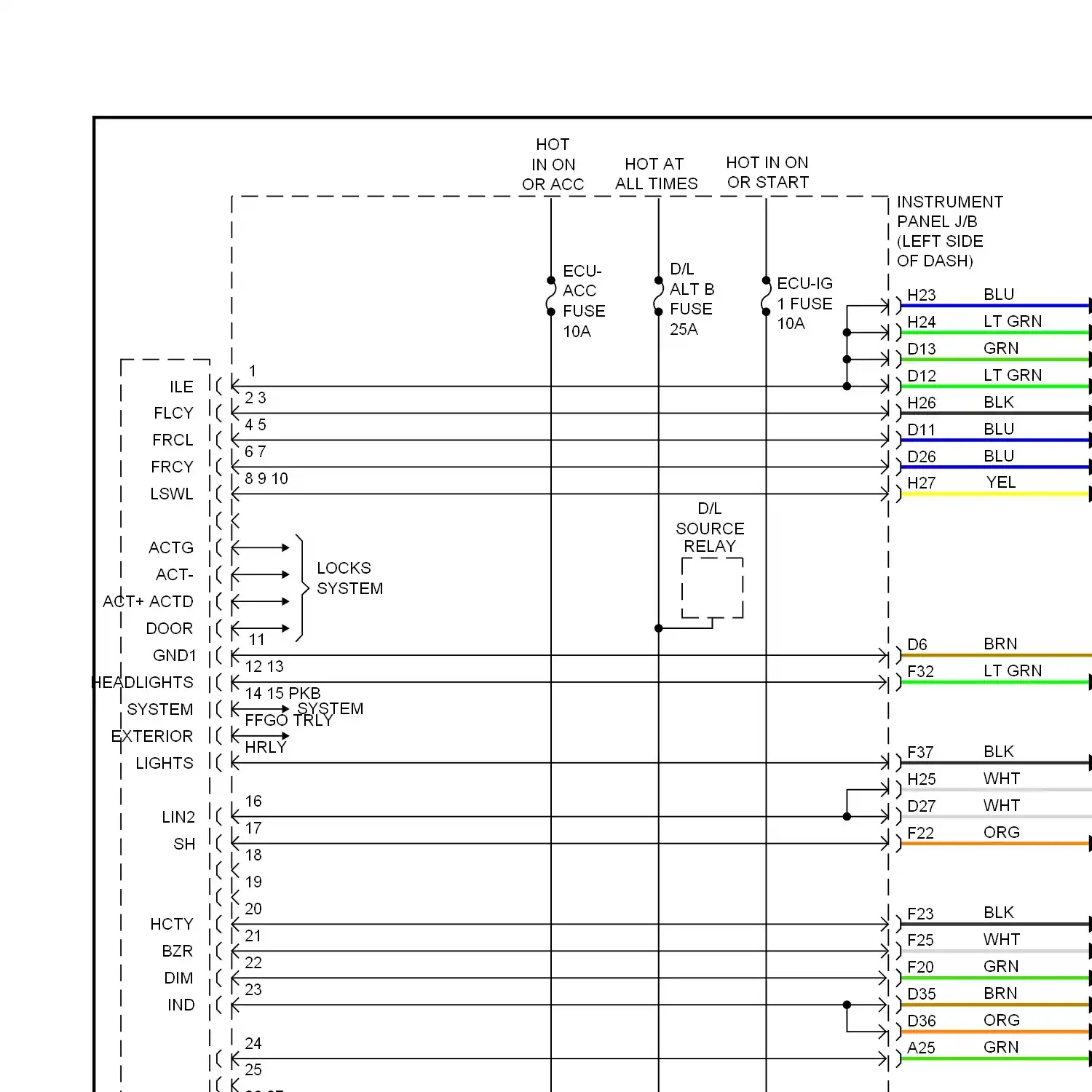Select the H24 connector pin label
The image size is (1092, 1092).
[921, 322]
